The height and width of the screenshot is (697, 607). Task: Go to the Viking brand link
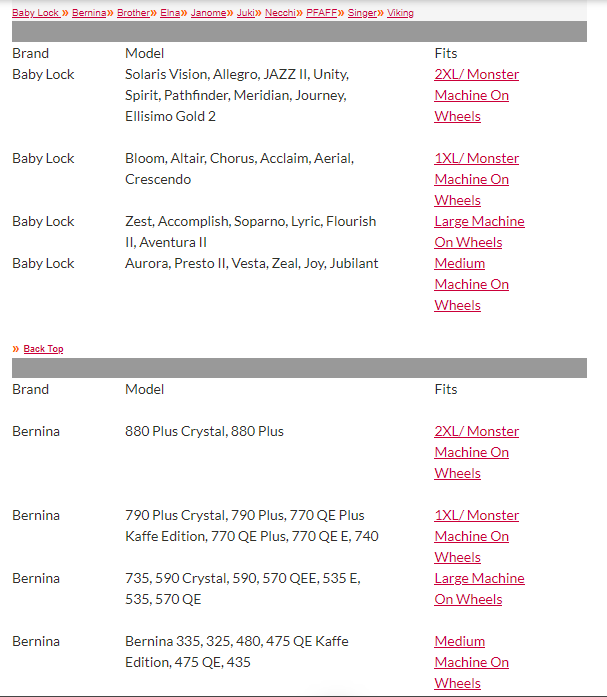pyautogui.click(x=400, y=13)
